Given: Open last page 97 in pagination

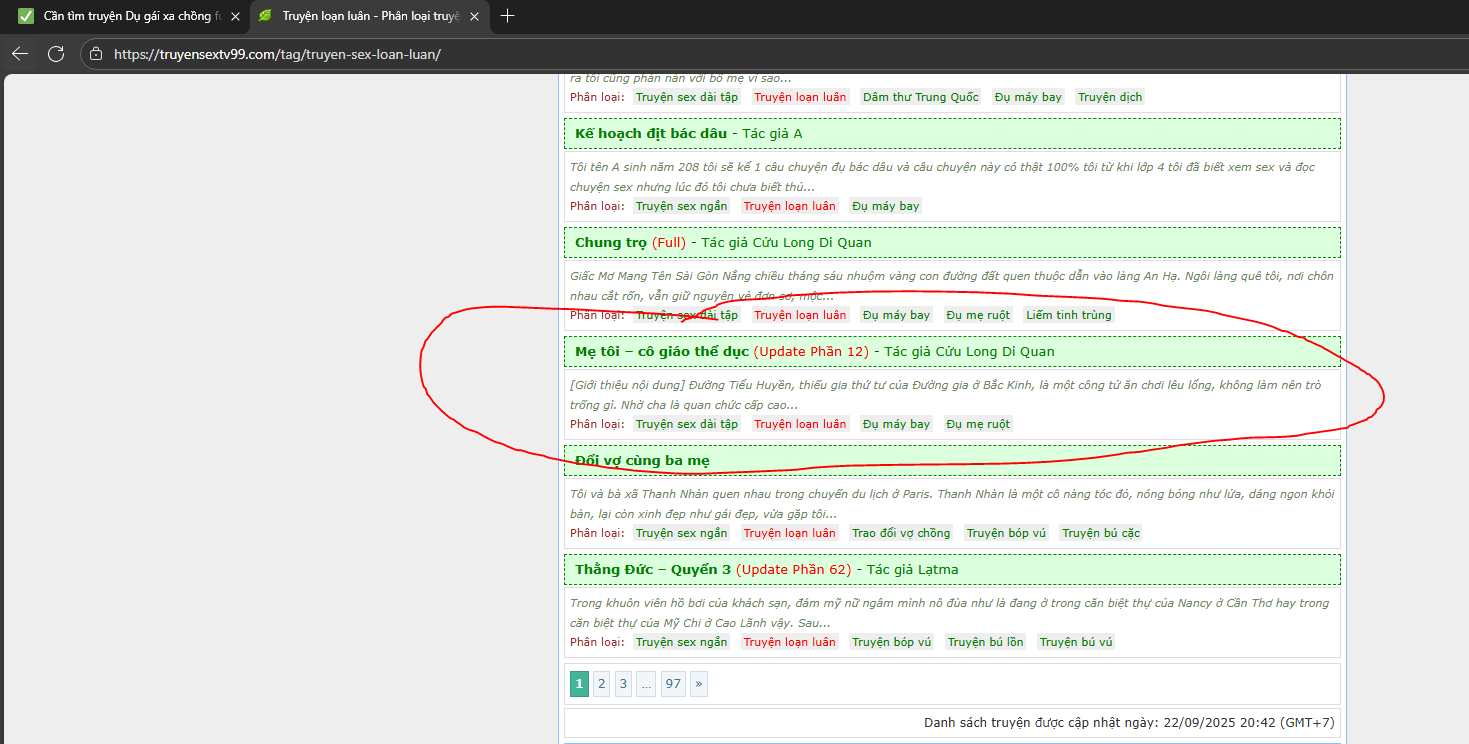Looking at the screenshot, I should click(x=673, y=684).
